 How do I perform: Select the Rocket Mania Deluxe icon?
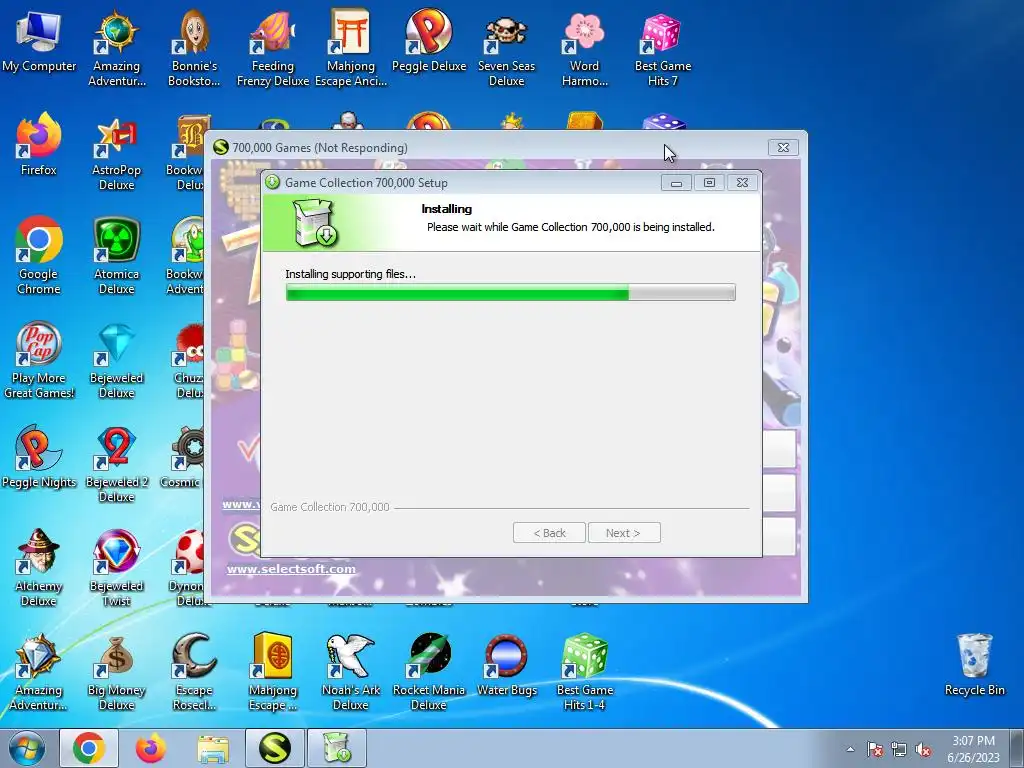(429, 672)
